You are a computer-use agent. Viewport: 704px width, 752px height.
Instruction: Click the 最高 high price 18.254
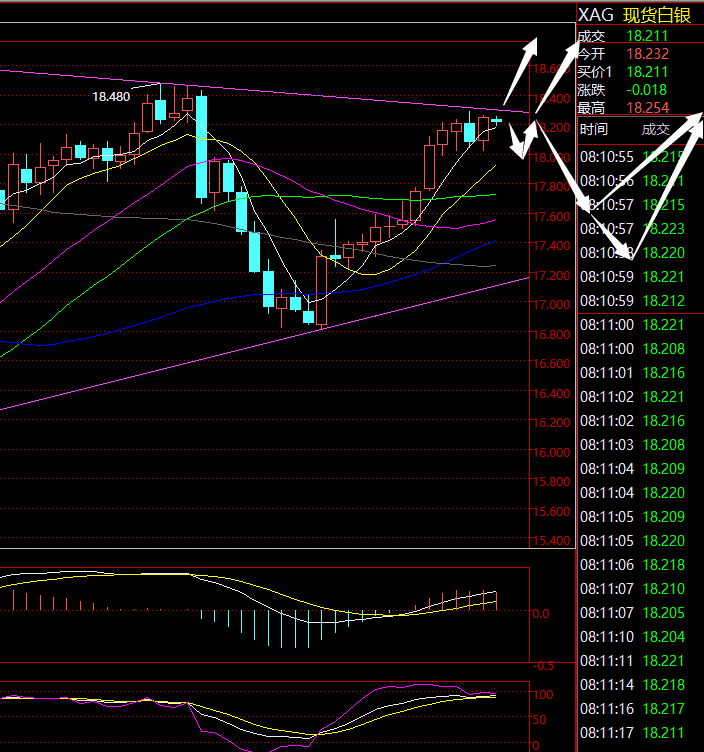click(x=647, y=108)
